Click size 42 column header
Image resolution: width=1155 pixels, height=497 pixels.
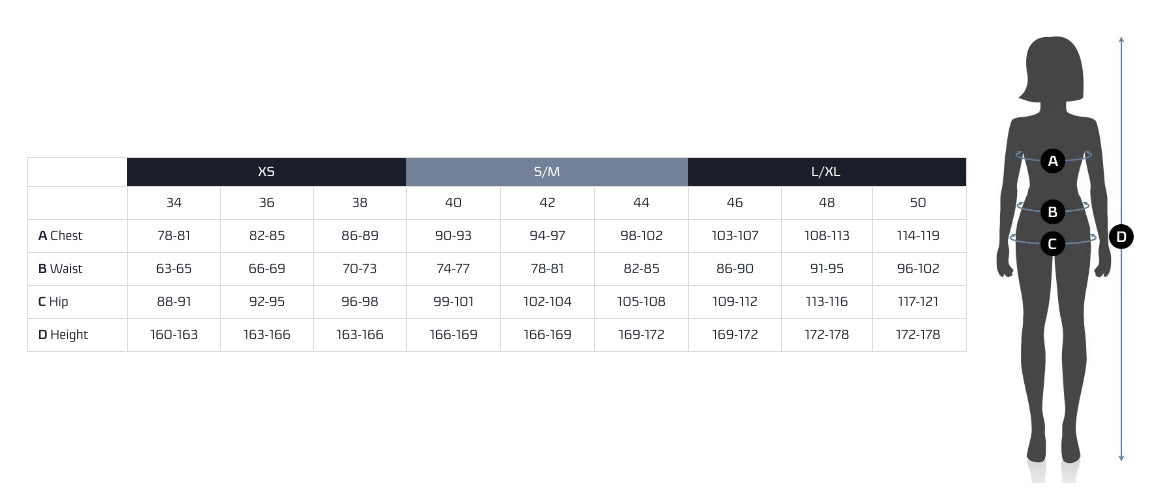[547, 203]
